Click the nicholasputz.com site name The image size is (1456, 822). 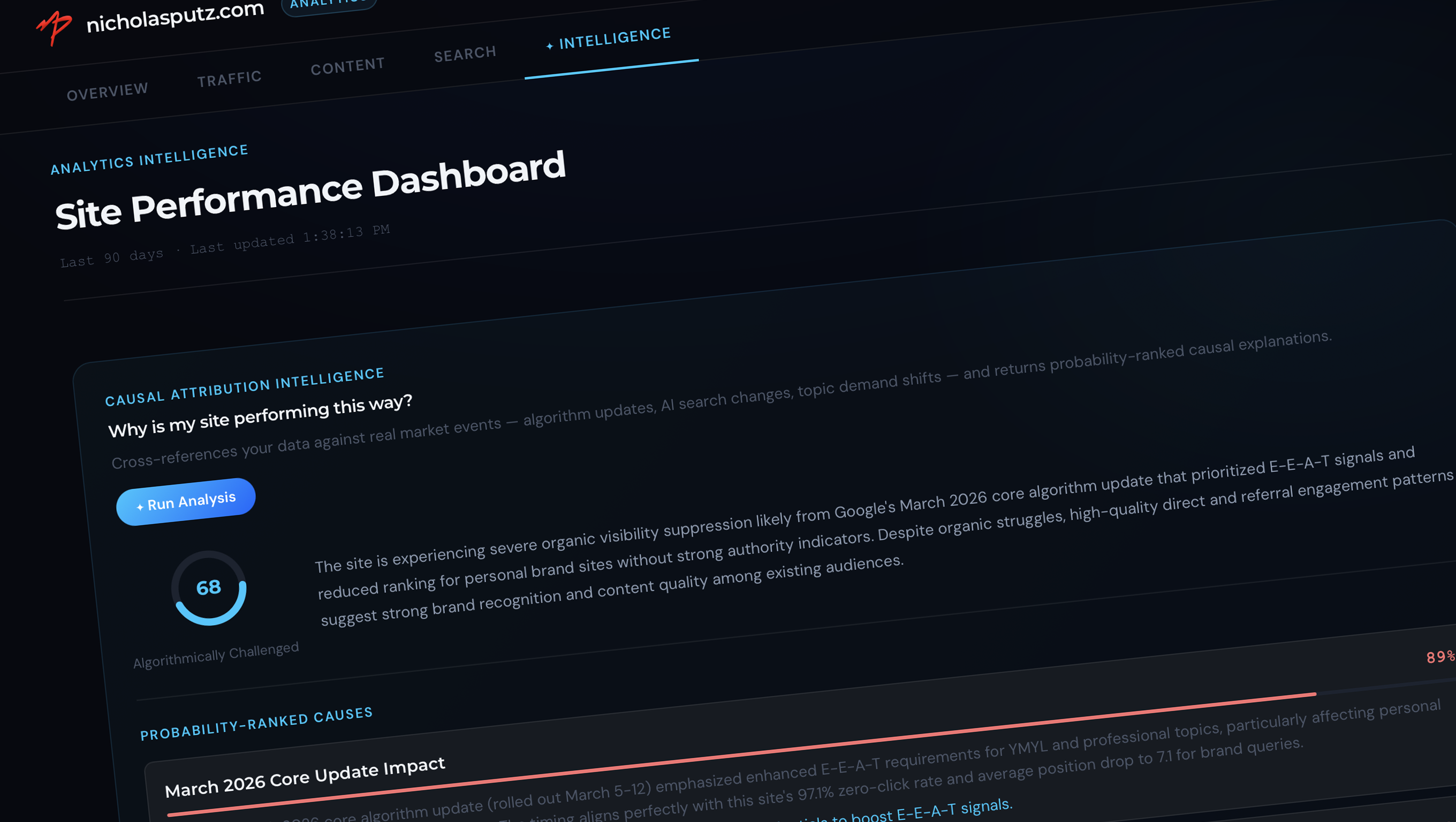point(175,18)
